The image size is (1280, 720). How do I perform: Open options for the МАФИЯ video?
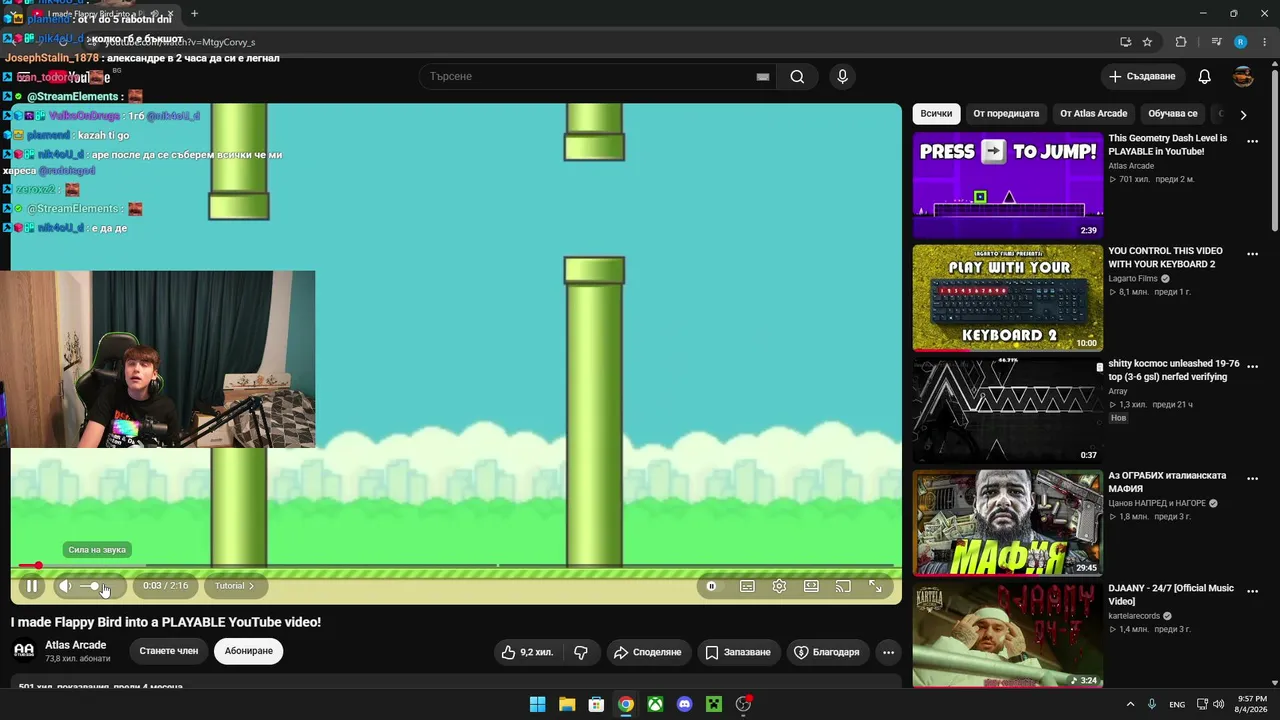click(x=1252, y=479)
